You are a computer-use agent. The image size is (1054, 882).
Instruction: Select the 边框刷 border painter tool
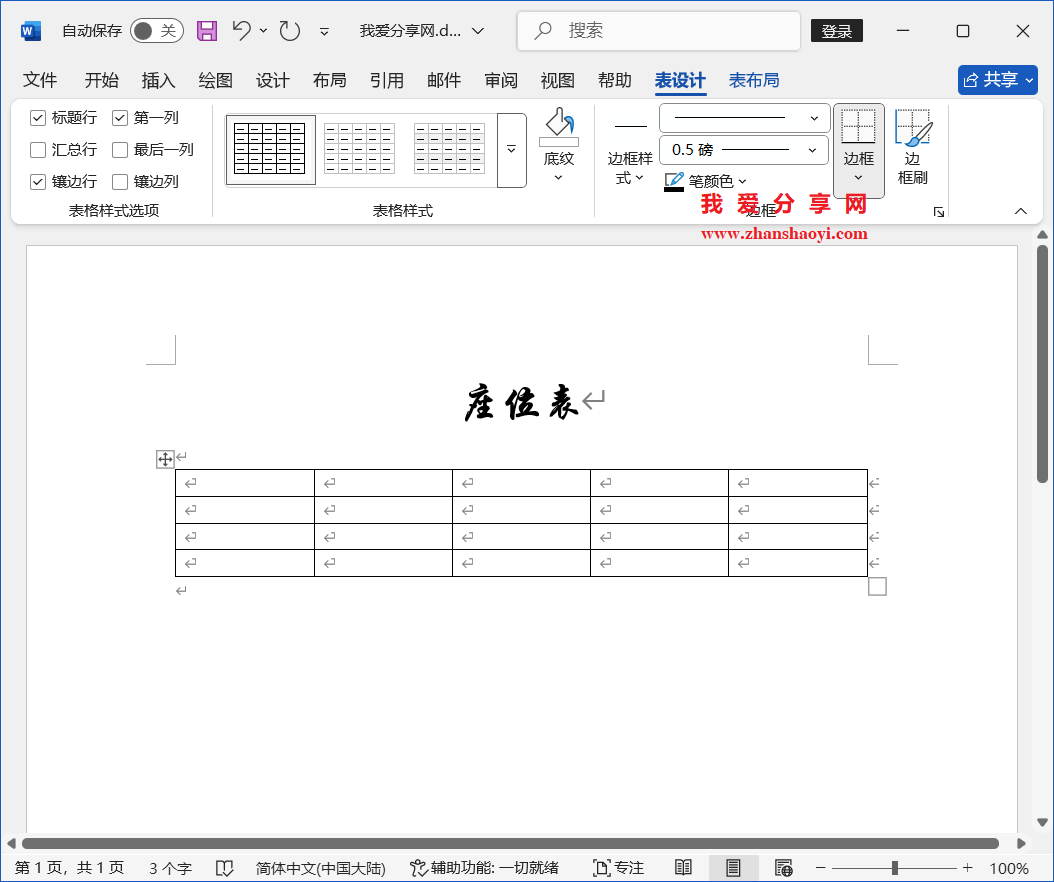coord(913,146)
